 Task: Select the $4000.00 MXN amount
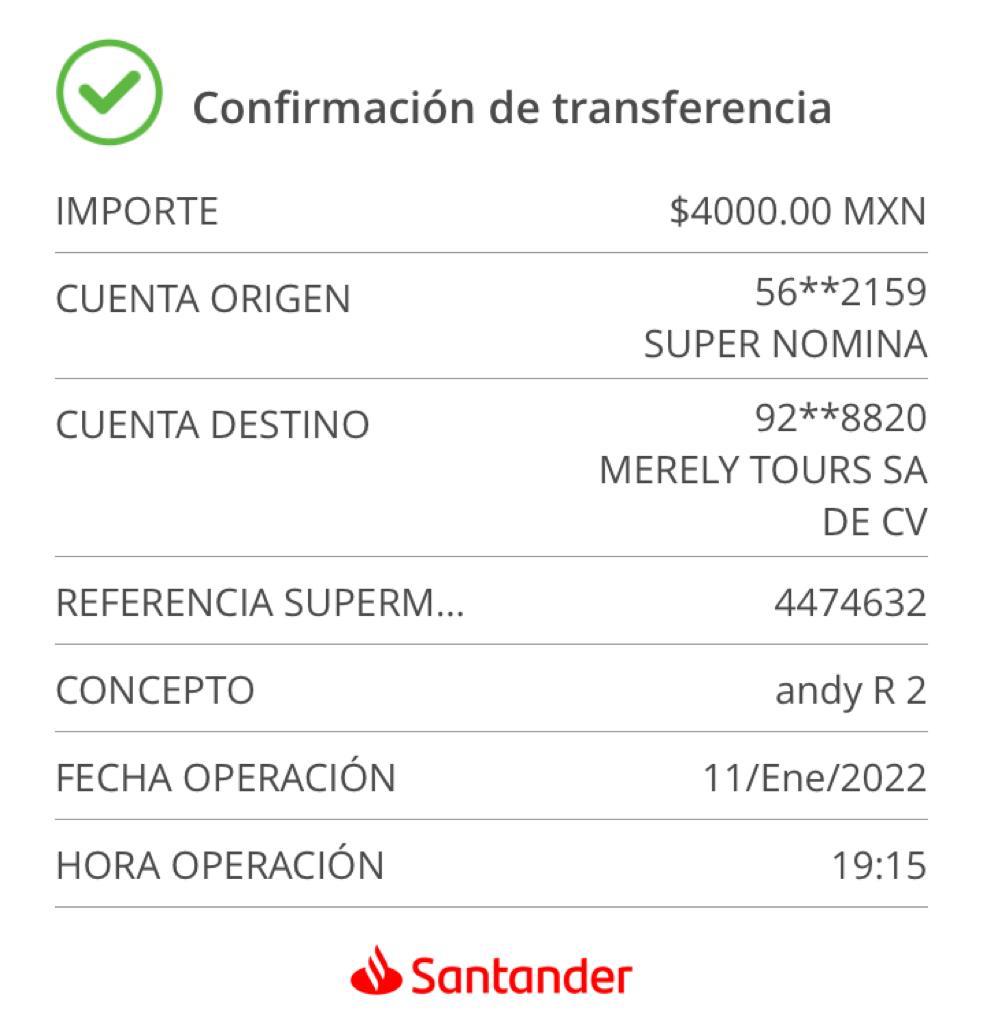pyautogui.click(x=798, y=211)
